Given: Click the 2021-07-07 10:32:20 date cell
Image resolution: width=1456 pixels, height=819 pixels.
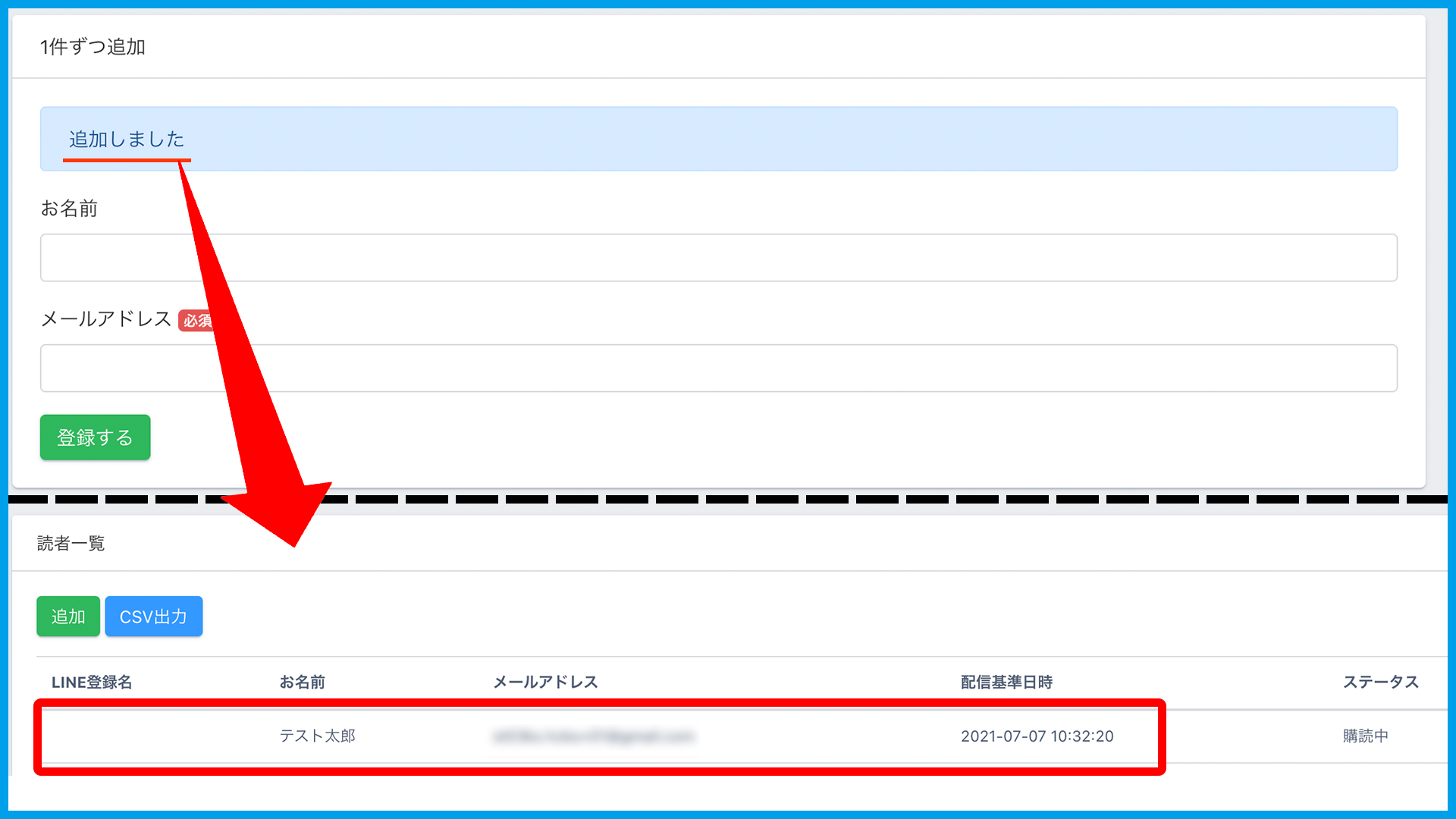Looking at the screenshot, I should [x=1037, y=736].
